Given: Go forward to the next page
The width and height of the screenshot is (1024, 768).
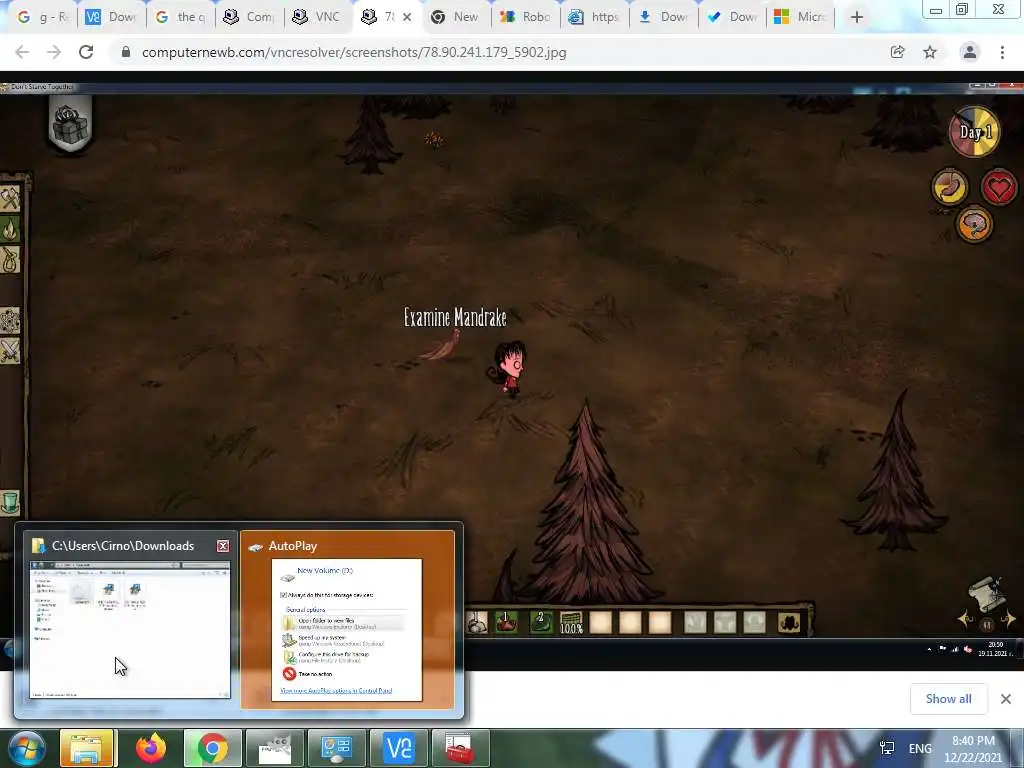Looking at the screenshot, I should pos(54,52).
